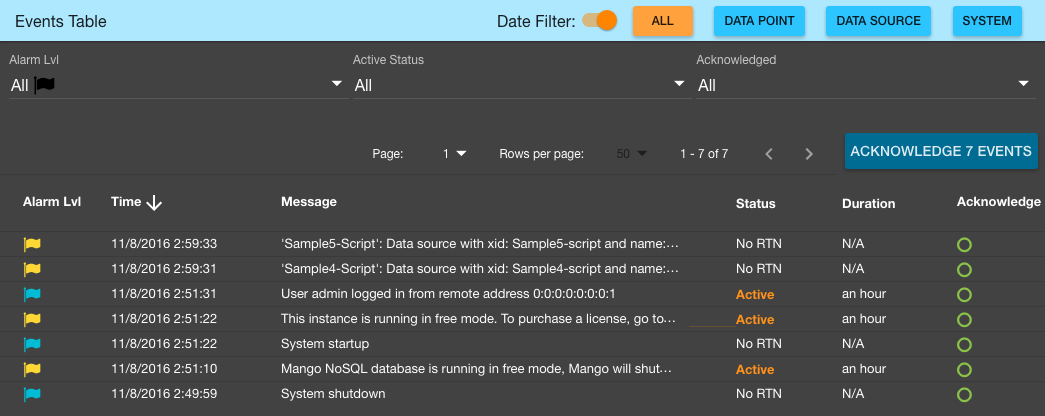Image resolution: width=1045 pixels, height=416 pixels.
Task: Open the Alarm Lvl filter dropdown
Action: 179,85
